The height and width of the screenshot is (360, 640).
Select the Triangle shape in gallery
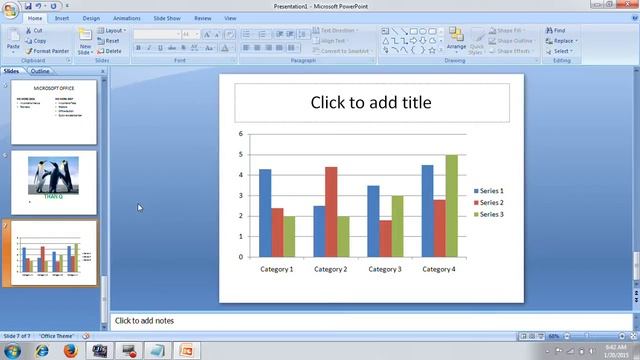385,41
